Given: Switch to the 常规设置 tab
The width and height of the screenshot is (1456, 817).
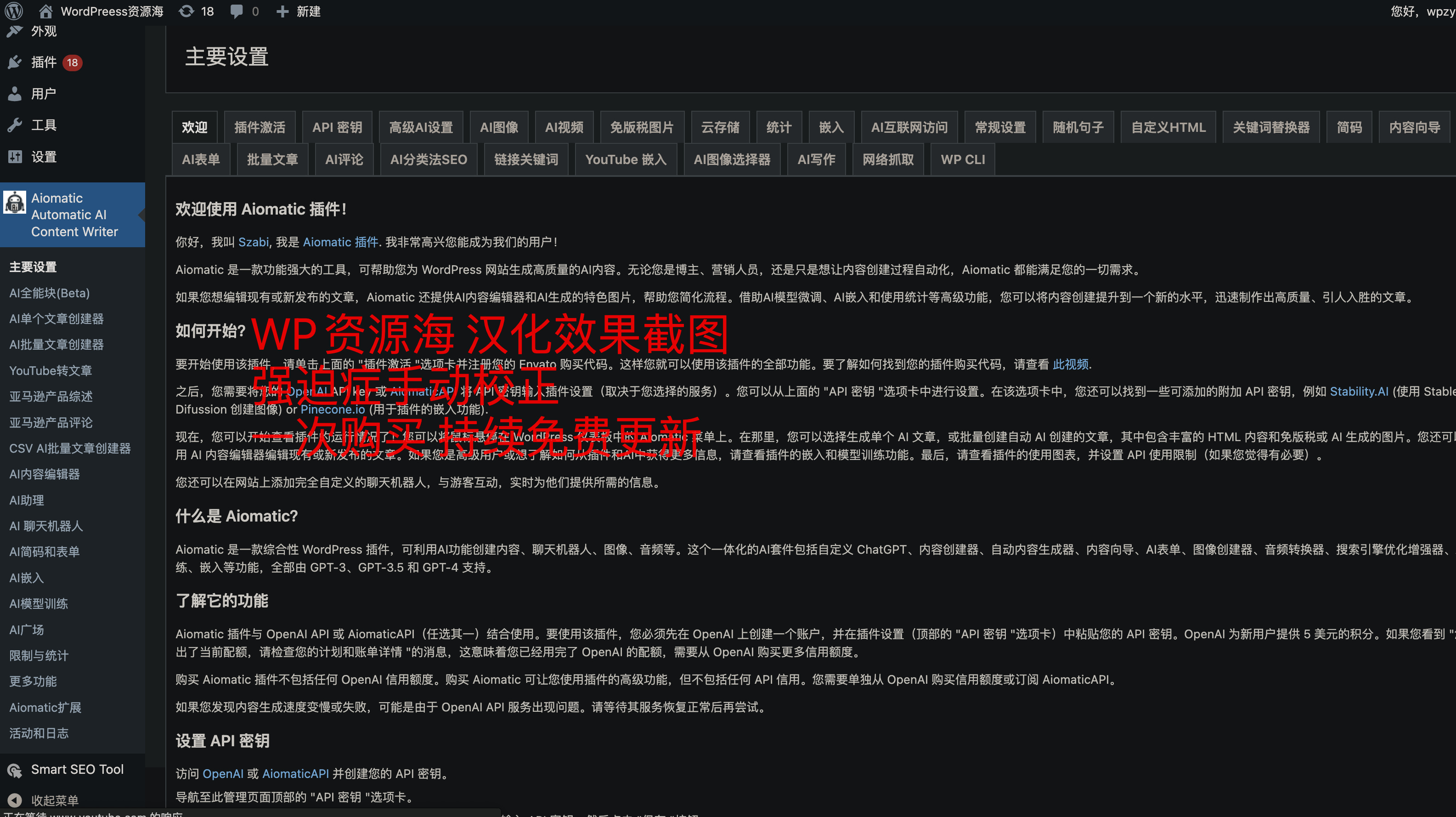Looking at the screenshot, I should (1000, 127).
